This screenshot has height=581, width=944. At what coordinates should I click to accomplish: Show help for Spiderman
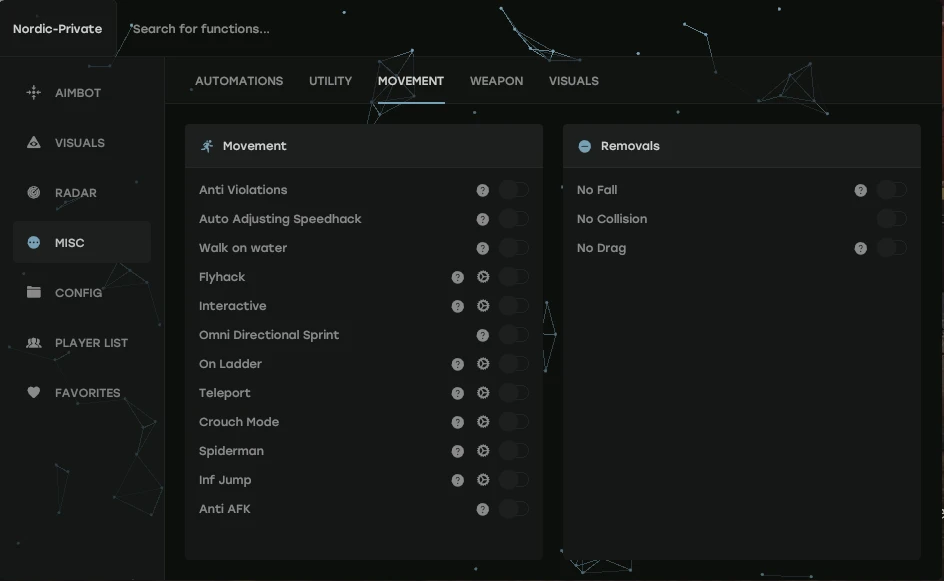coord(458,451)
